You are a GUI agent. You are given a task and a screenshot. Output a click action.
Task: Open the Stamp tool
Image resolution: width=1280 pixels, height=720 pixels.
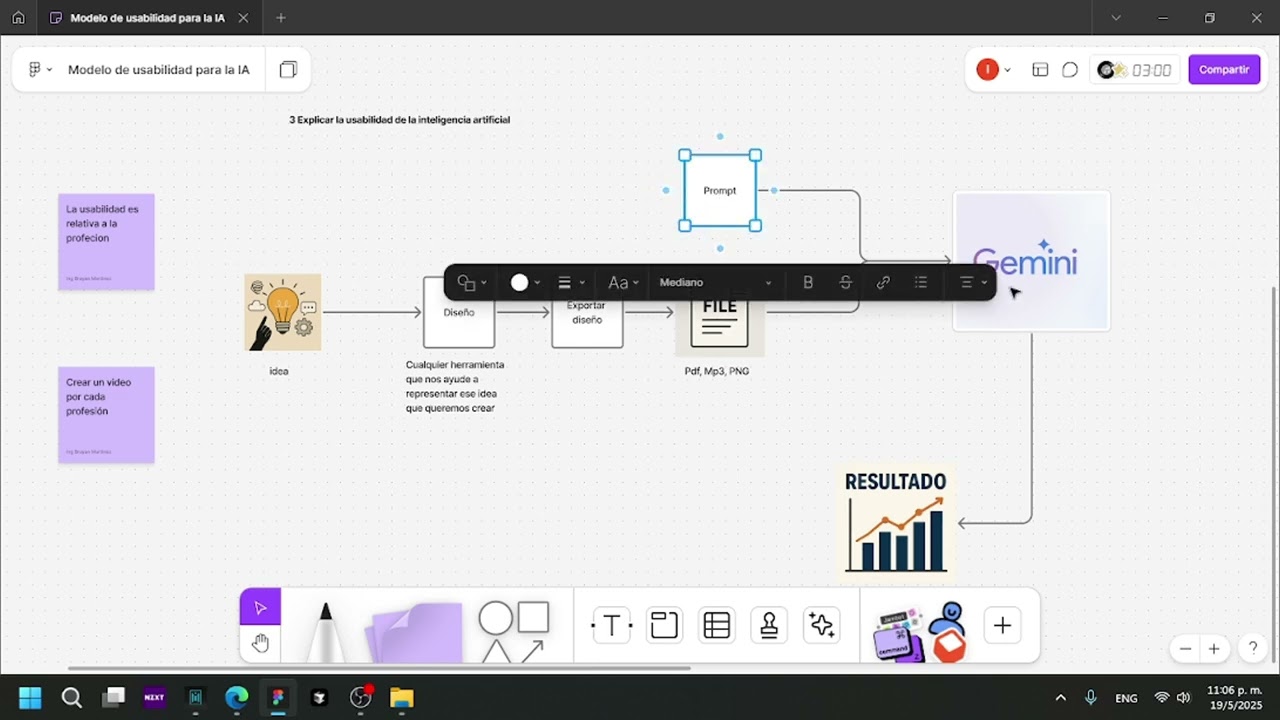[x=769, y=626]
